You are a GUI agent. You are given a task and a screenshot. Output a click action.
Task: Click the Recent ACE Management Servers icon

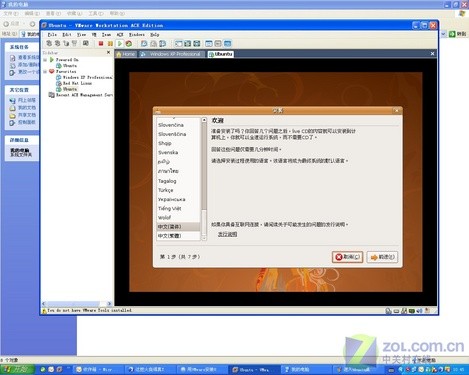(52, 95)
